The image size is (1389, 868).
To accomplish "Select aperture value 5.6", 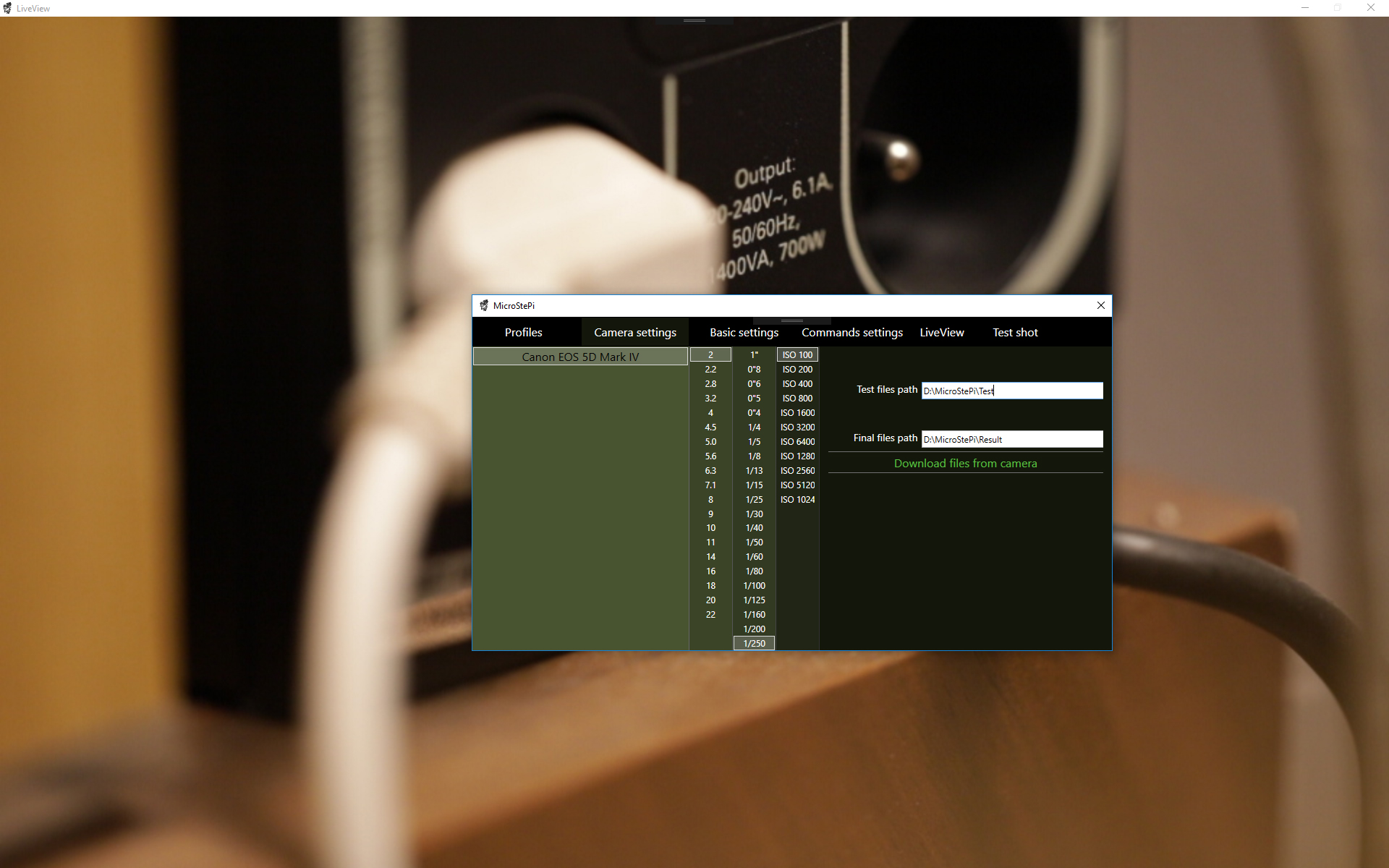I will [x=710, y=456].
